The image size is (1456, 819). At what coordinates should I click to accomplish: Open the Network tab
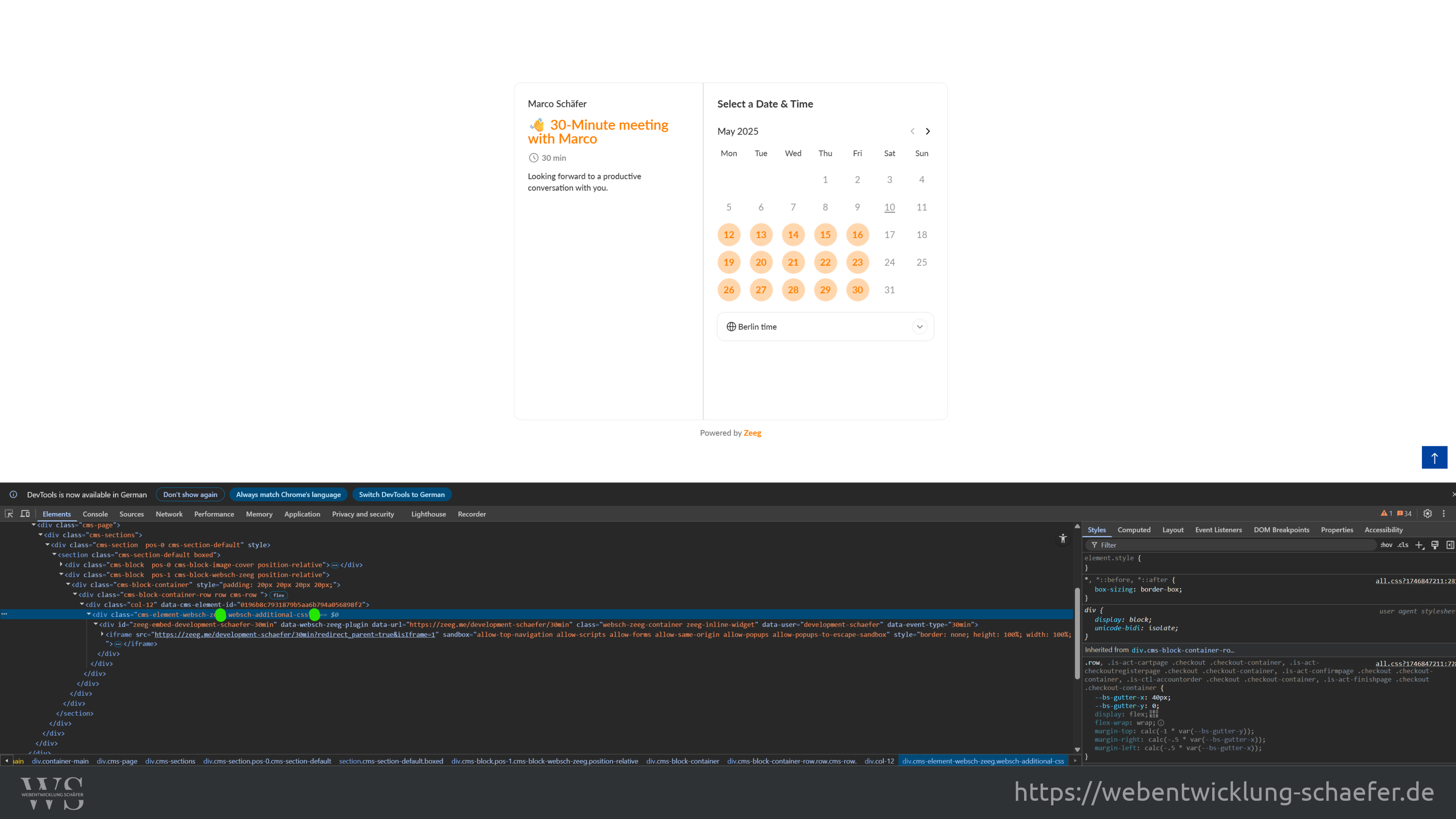point(169,514)
